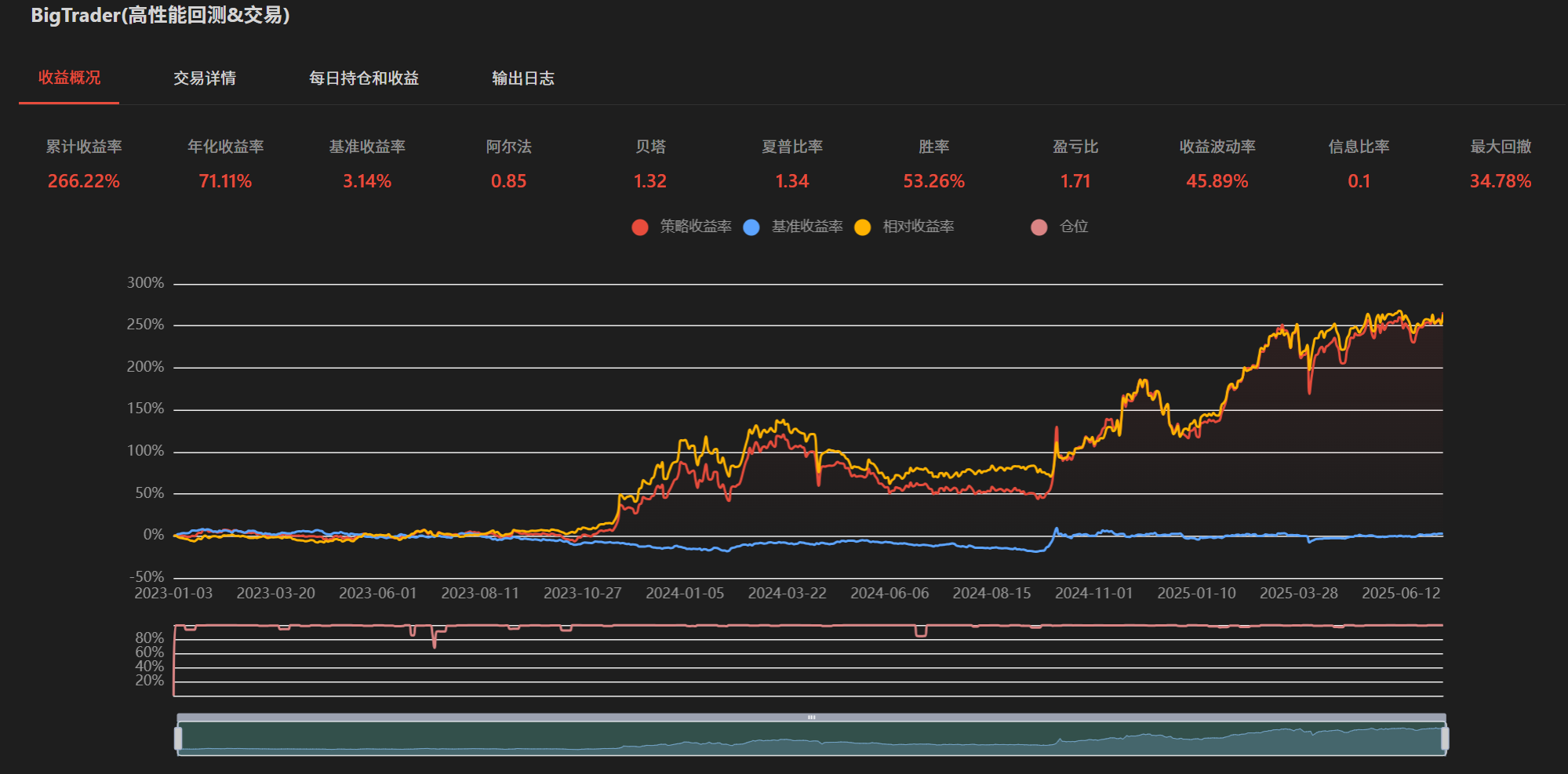Click the left handle of the range slider
The image size is (1568, 774).
tap(178, 738)
